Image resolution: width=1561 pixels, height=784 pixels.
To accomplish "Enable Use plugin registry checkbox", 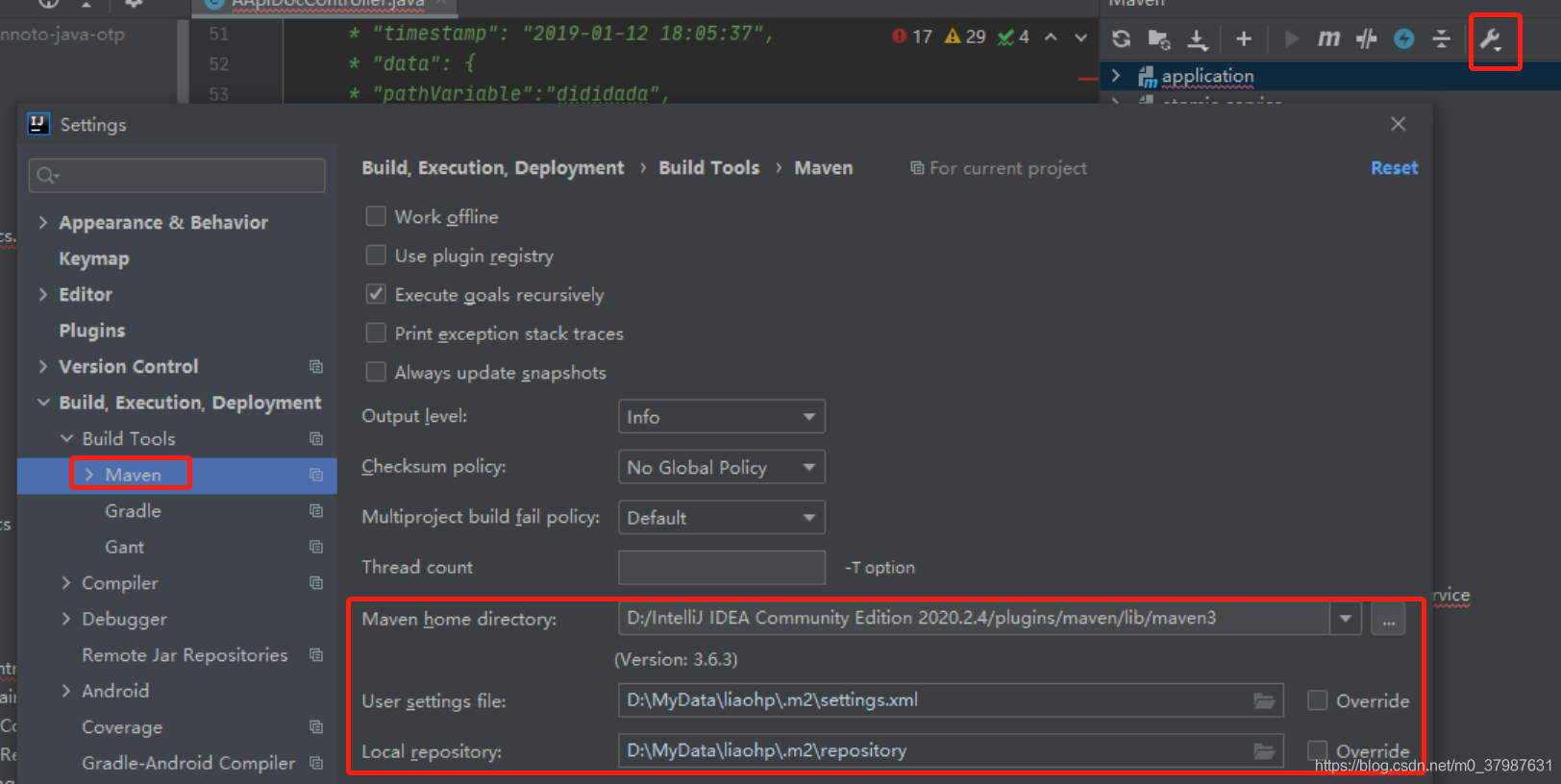I will coord(376,255).
